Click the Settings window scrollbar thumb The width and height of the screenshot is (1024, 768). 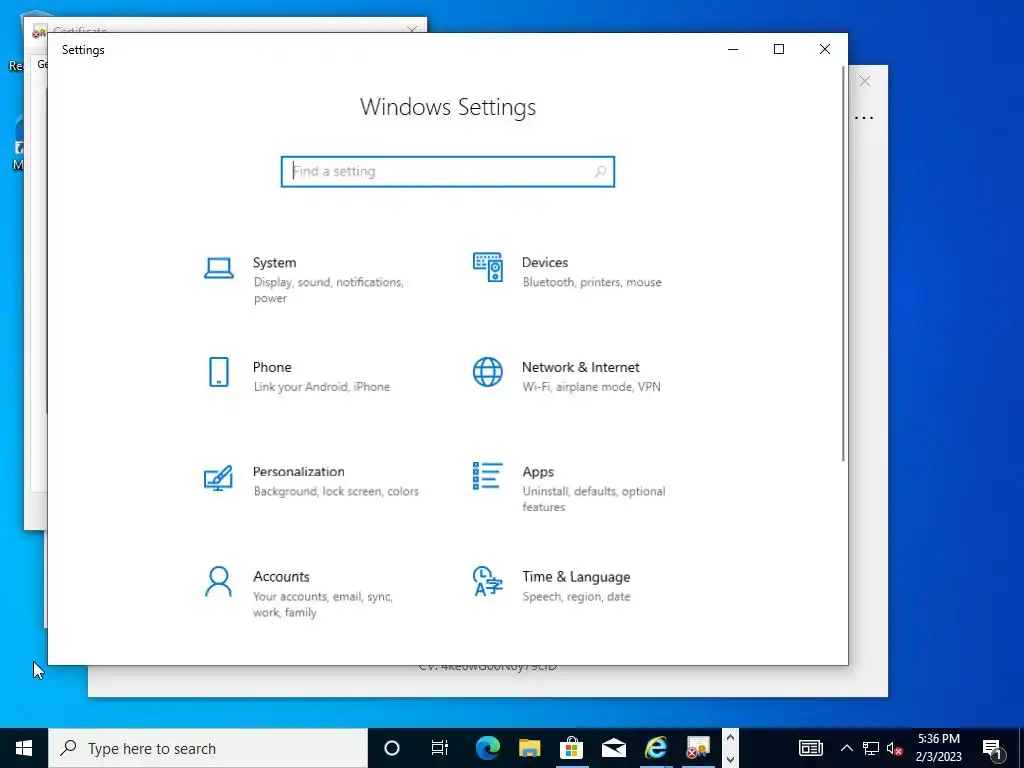click(843, 263)
